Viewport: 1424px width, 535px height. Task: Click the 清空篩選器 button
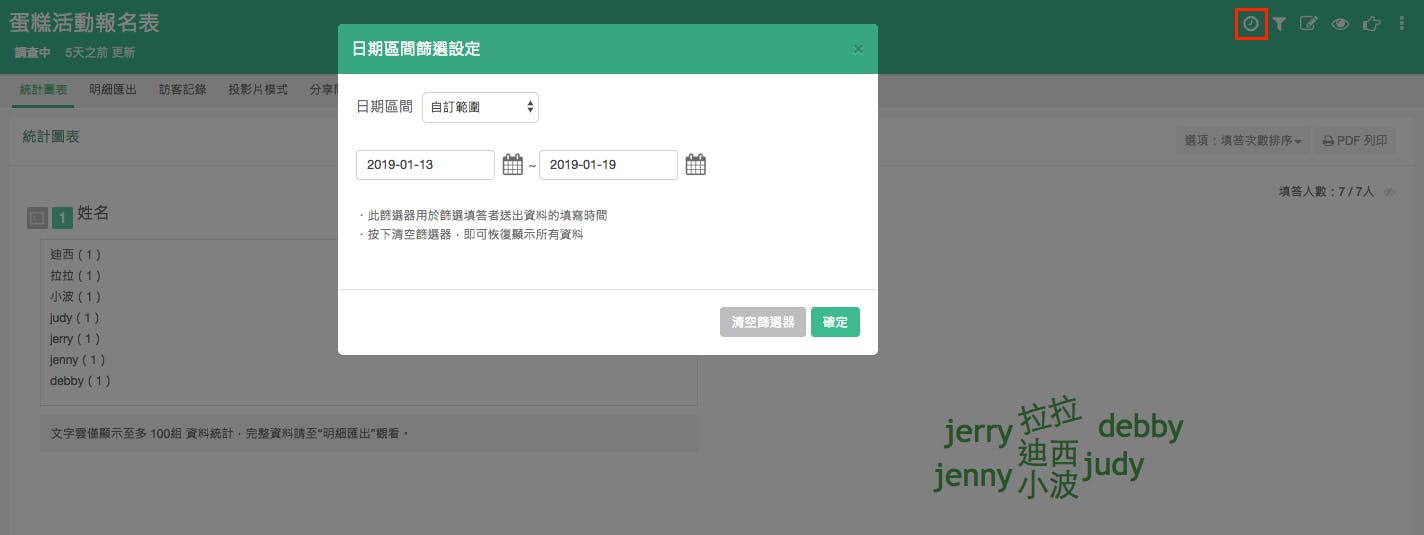tap(763, 322)
